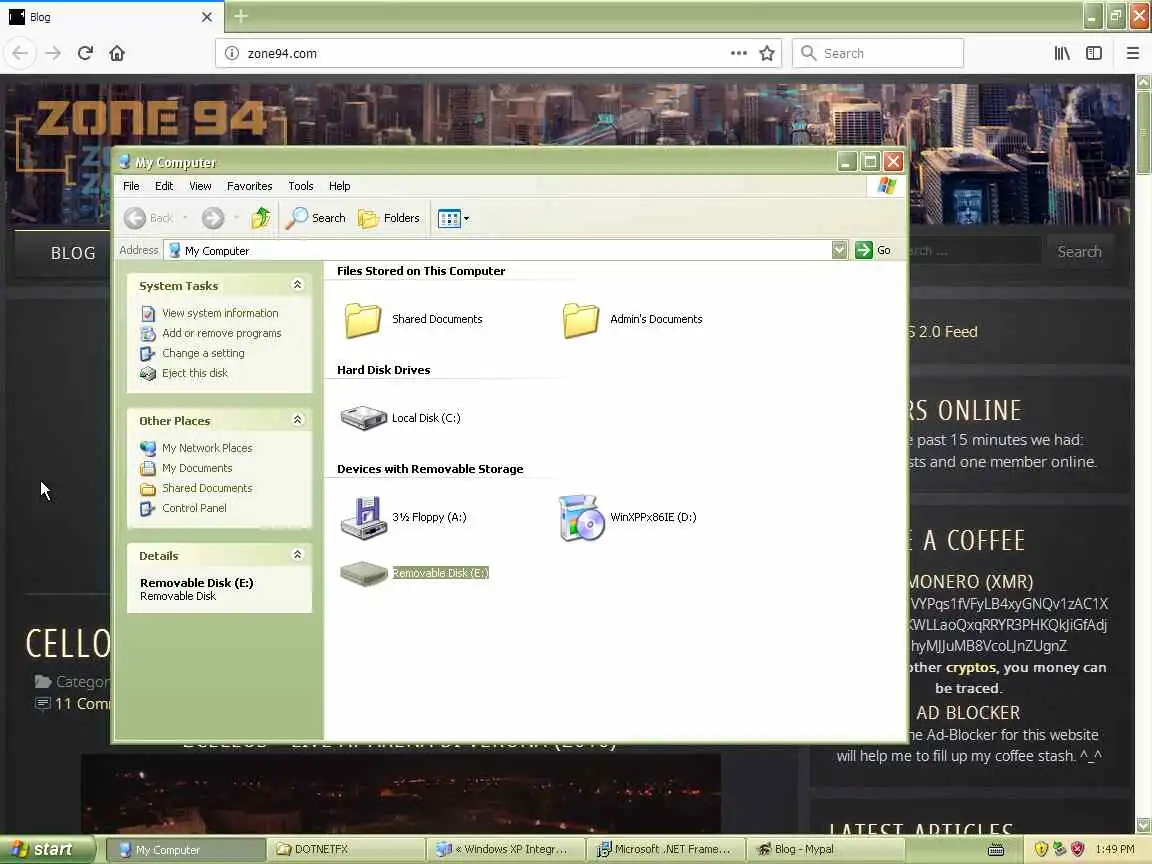Open the File menu
The width and height of the screenshot is (1152, 864).
[x=132, y=186]
